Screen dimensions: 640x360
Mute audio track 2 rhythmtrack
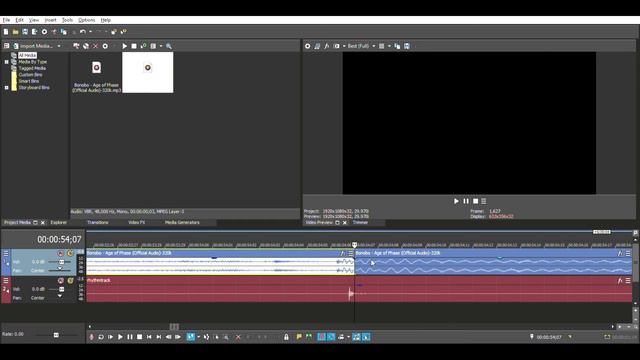tap(61, 281)
